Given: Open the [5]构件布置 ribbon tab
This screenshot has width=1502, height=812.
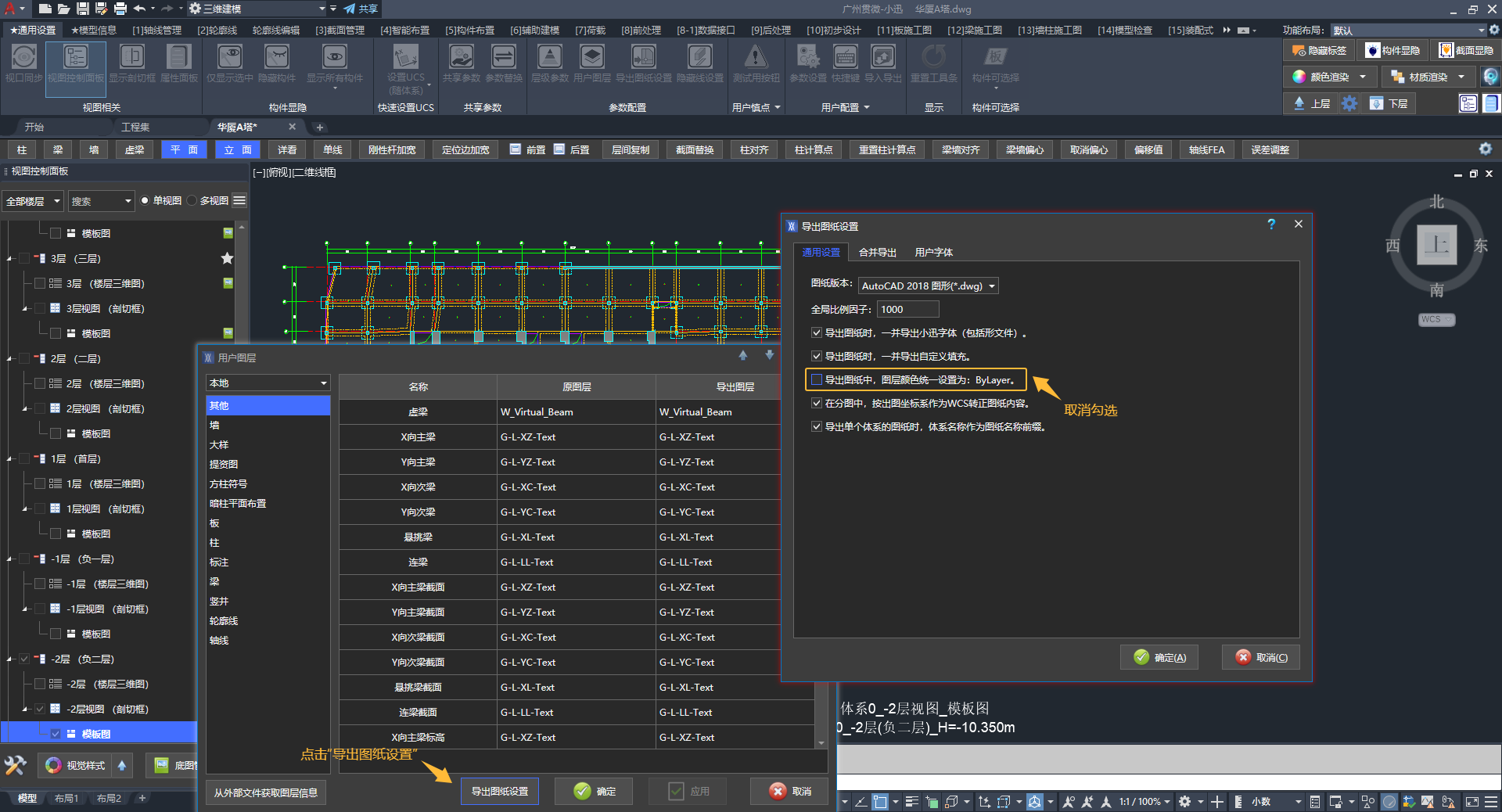Looking at the screenshot, I should tap(469, 31).
